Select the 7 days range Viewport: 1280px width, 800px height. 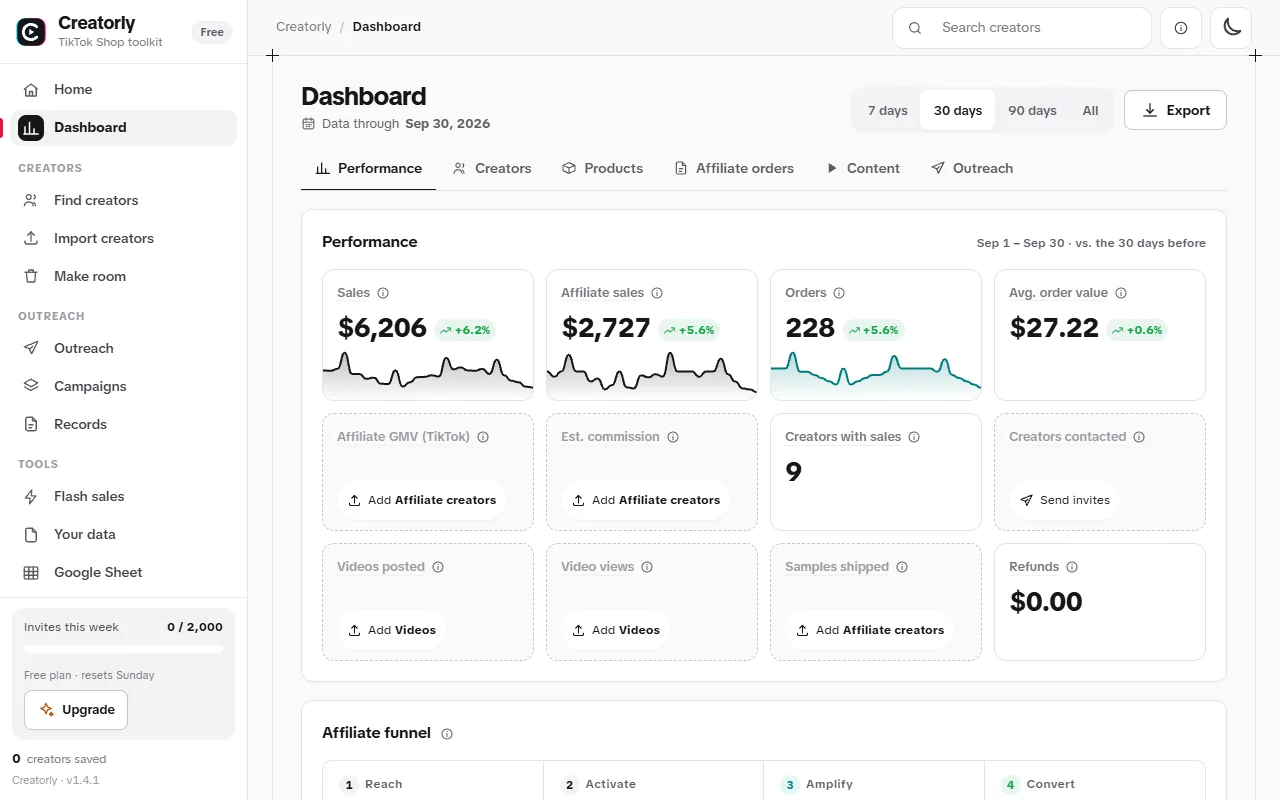[887, 110]
